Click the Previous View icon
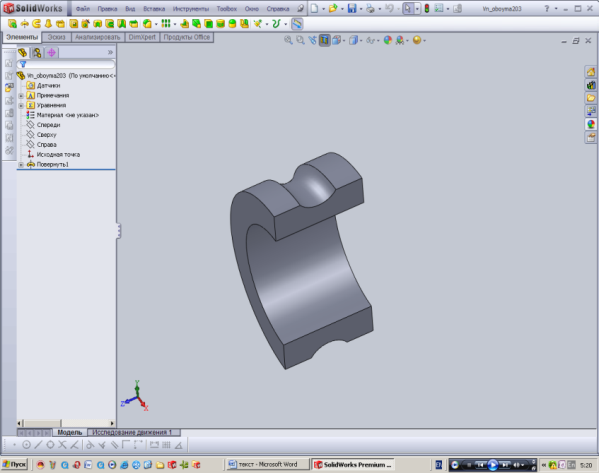This screenshot has height=473, width=599. point(312,40)
